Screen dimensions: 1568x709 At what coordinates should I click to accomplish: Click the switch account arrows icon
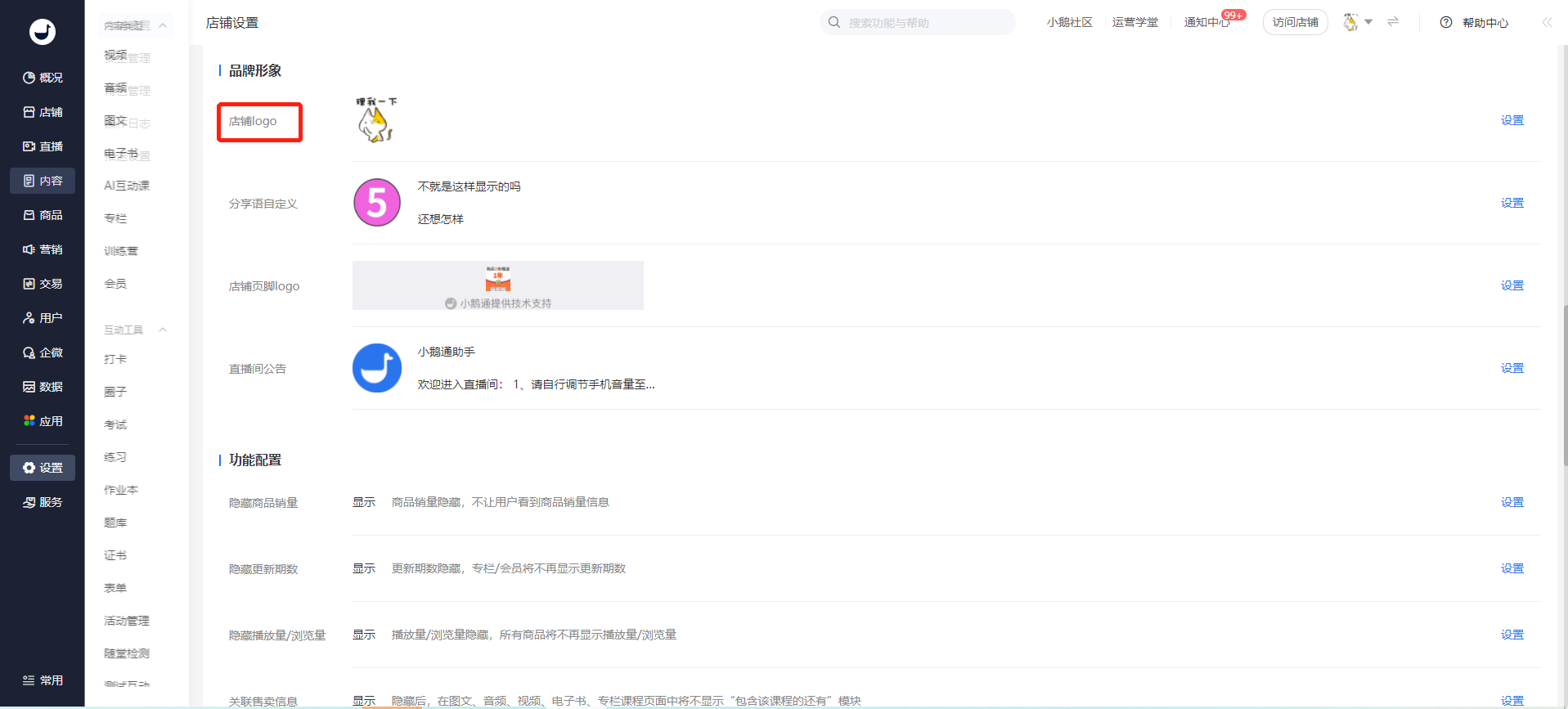1393,22
